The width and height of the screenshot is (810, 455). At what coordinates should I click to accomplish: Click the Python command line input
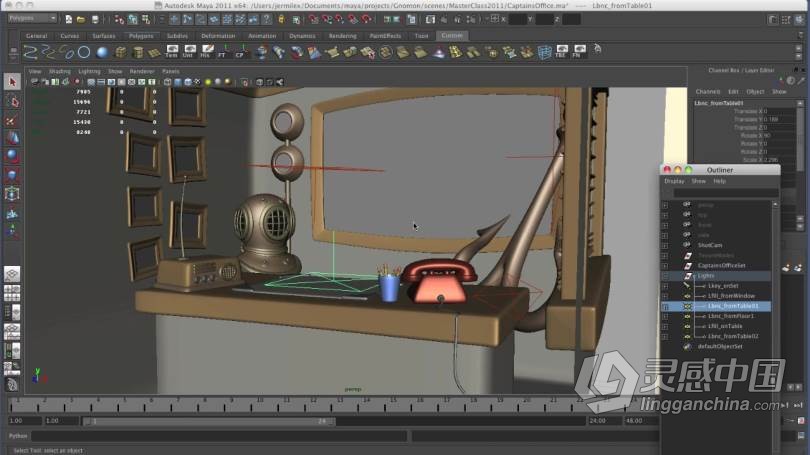tap(220, 436)
